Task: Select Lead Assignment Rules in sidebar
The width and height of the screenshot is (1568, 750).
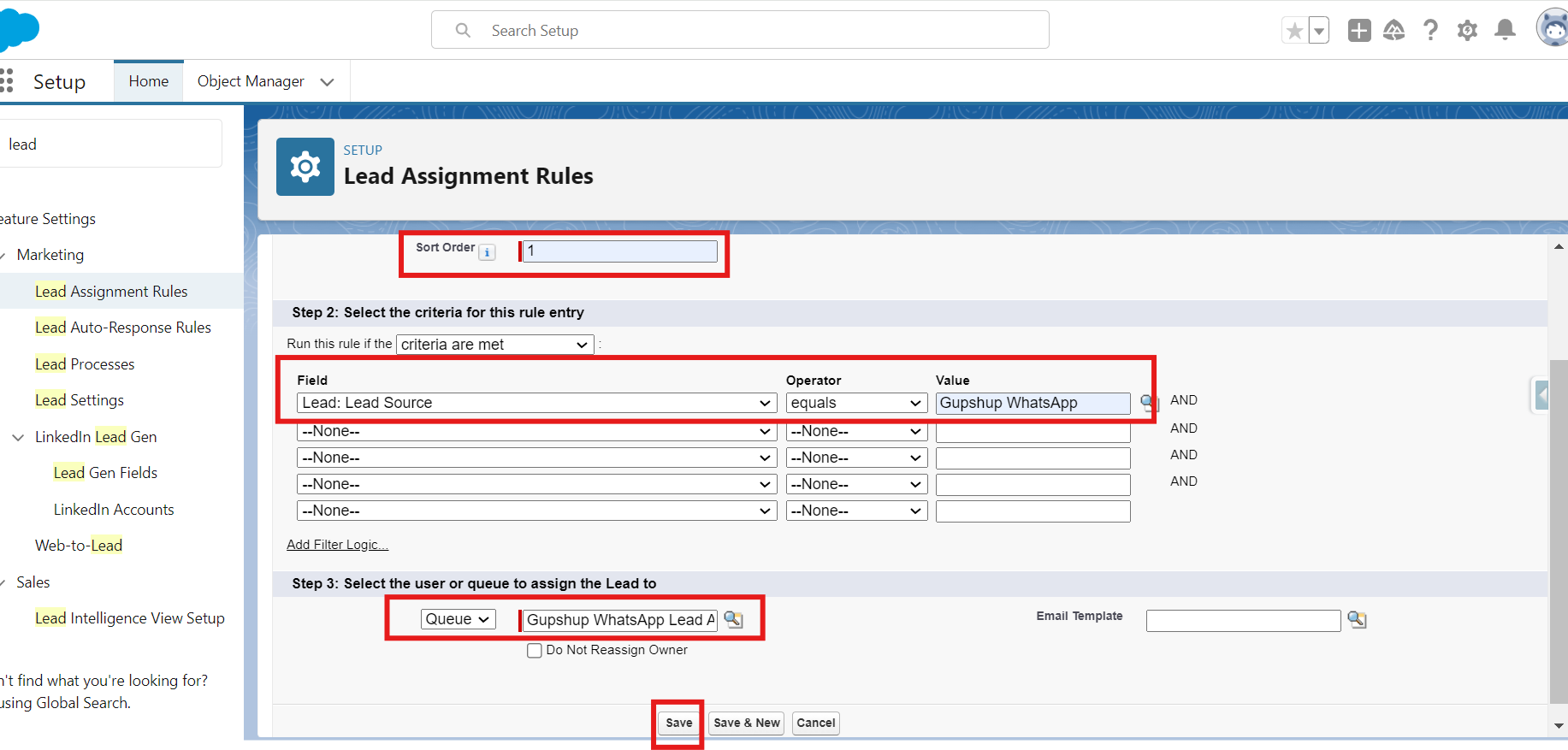Action: [111, 292]
